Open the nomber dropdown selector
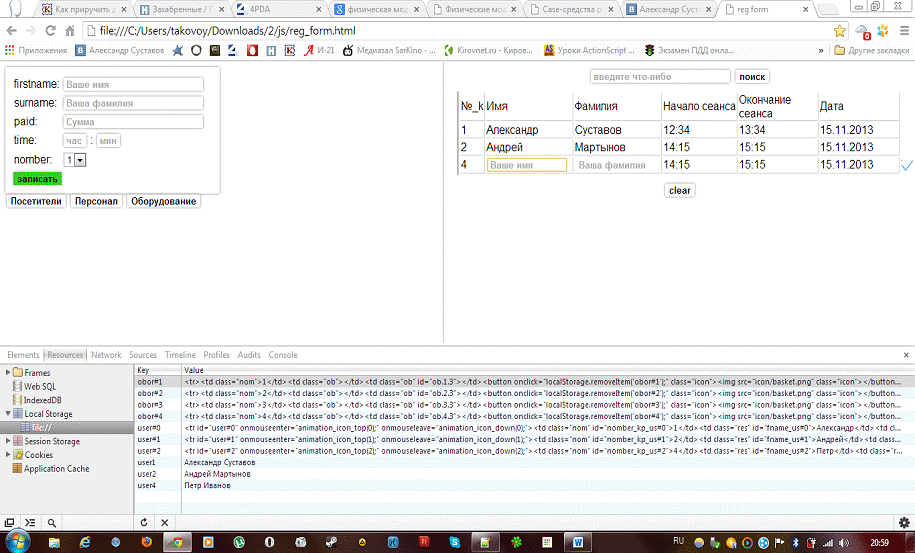This screenshot has width=915, height=553. click(x=75, y=160)
